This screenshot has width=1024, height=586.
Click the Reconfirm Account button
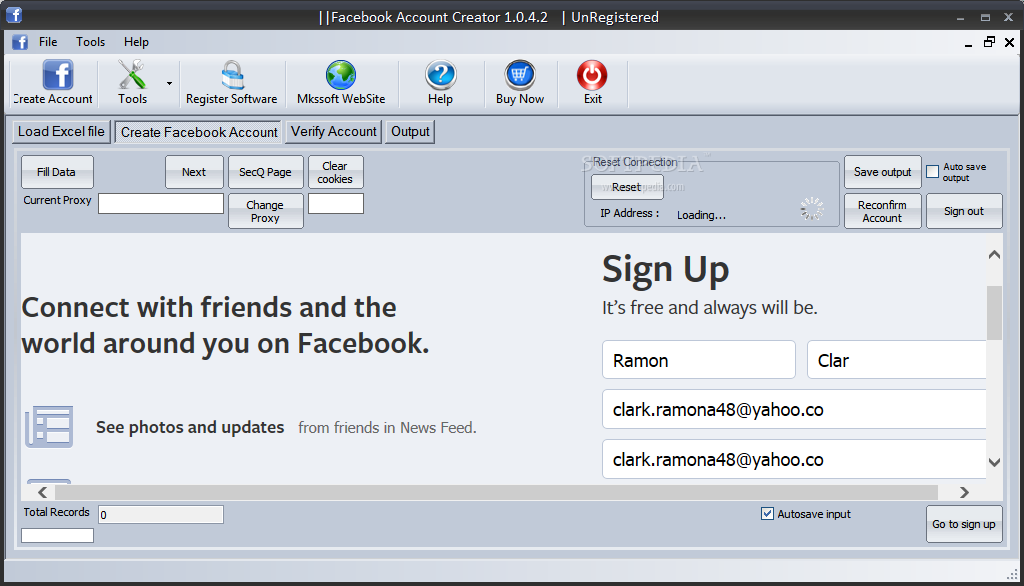[x=882, y=211]
